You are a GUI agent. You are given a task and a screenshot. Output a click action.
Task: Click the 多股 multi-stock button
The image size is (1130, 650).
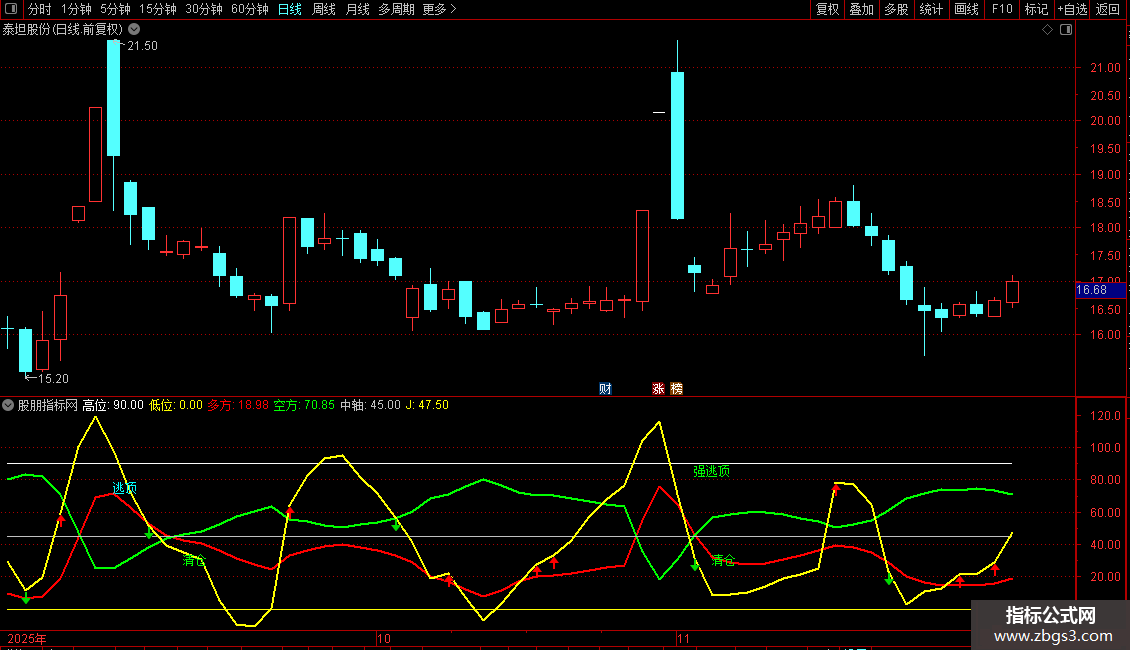point(896,9)
